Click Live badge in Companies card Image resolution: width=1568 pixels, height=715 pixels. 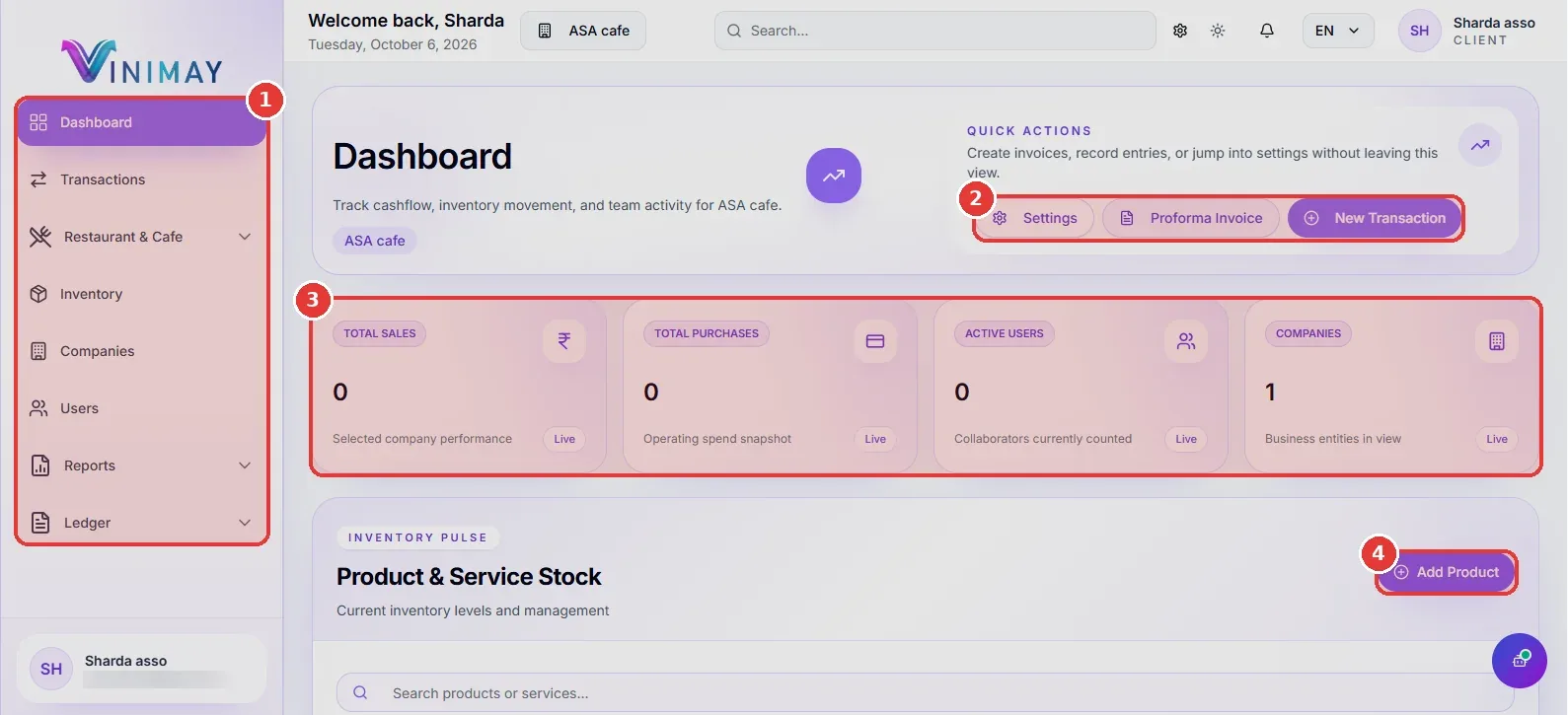[1497, 439]
